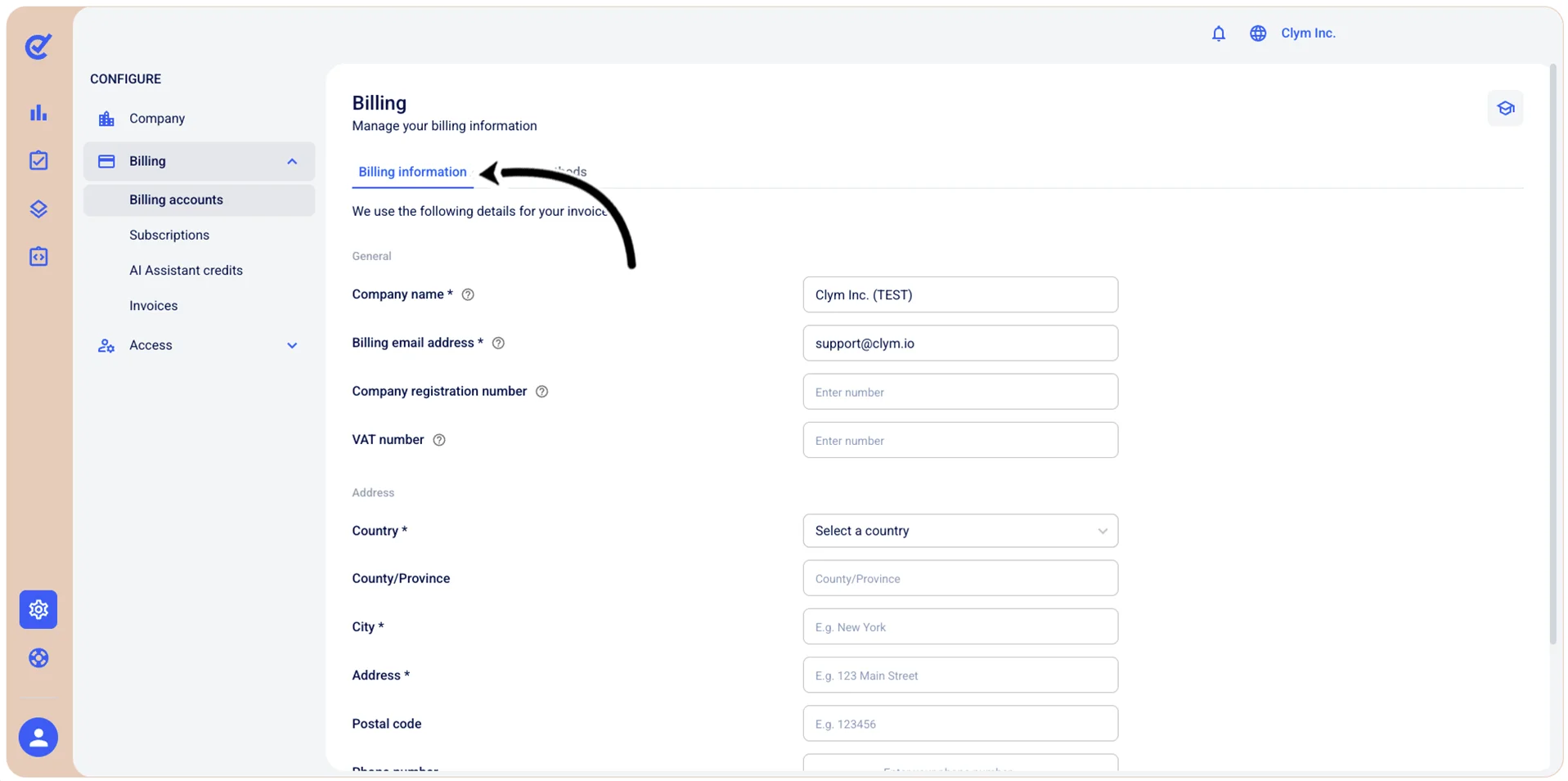1568x781 pixels.
Task: Open the analytics bar chart icon
Action: (38, 113)
